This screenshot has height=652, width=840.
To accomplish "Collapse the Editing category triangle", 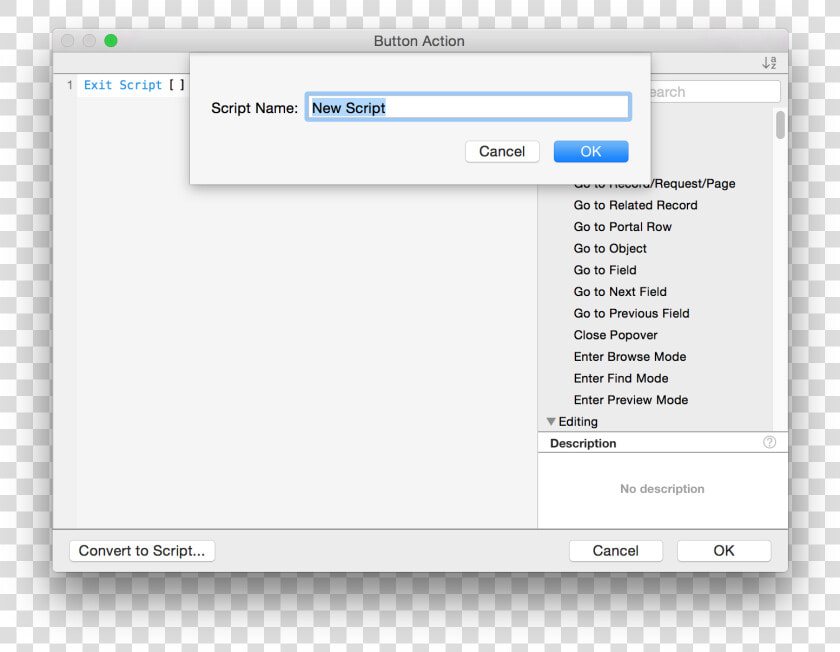I will click(551, 422).
